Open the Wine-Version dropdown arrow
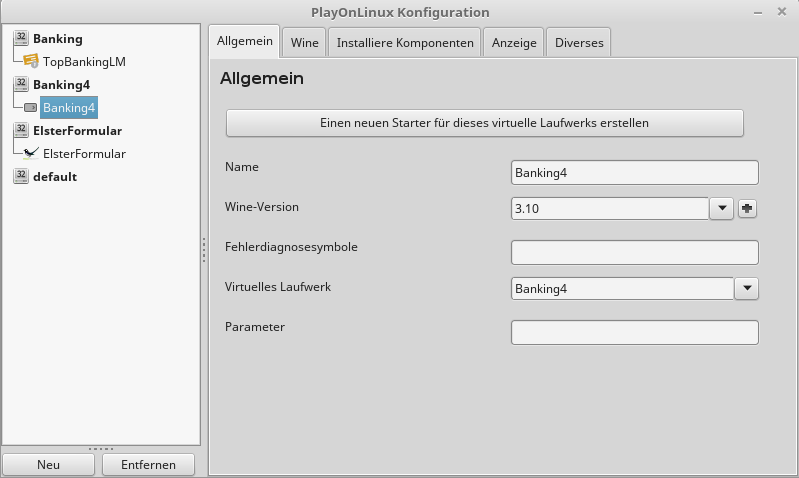This screenshot has height=478, width=799. click(x=722, y=208)
